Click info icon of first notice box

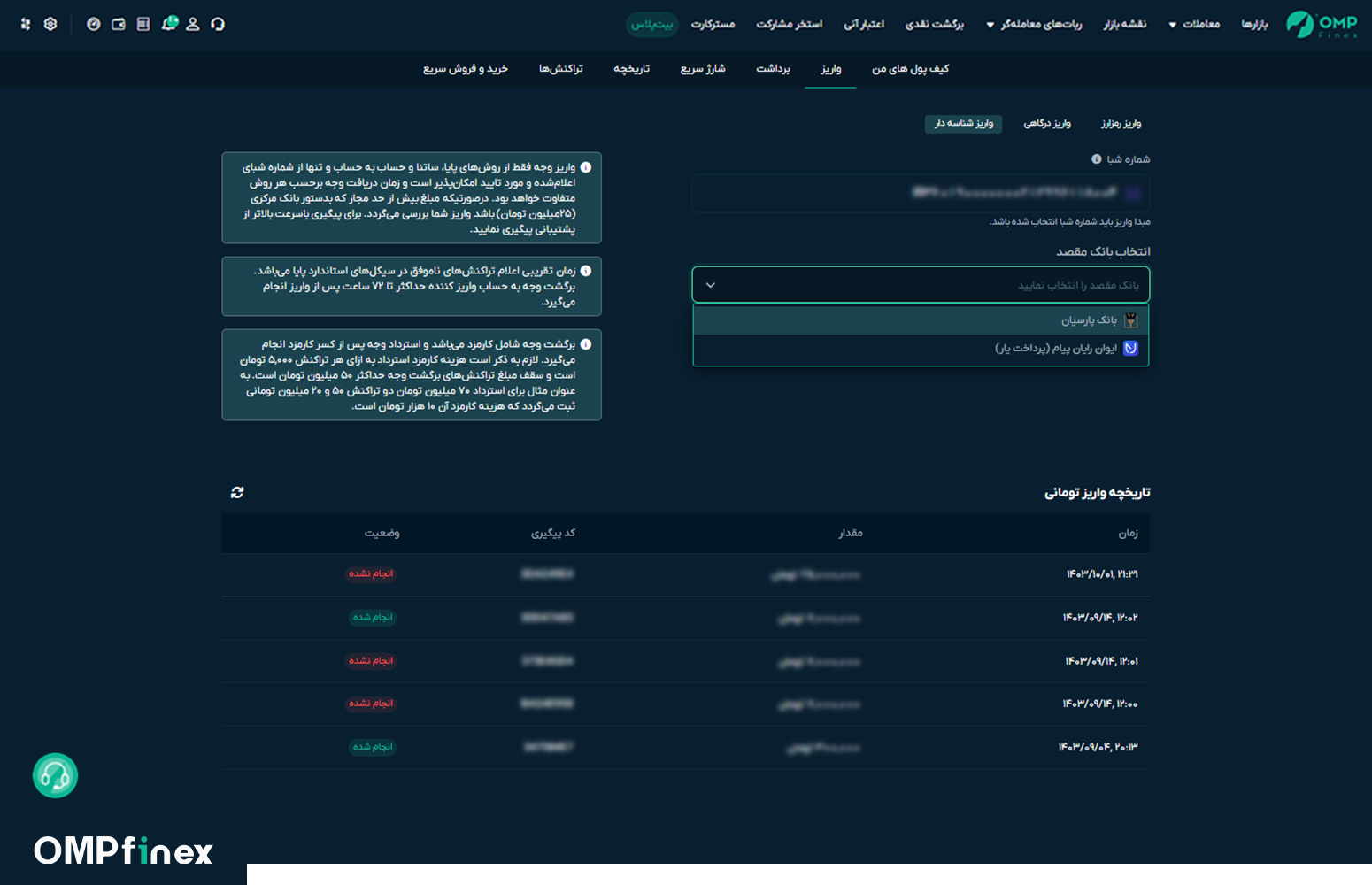[x=586, y=167]
